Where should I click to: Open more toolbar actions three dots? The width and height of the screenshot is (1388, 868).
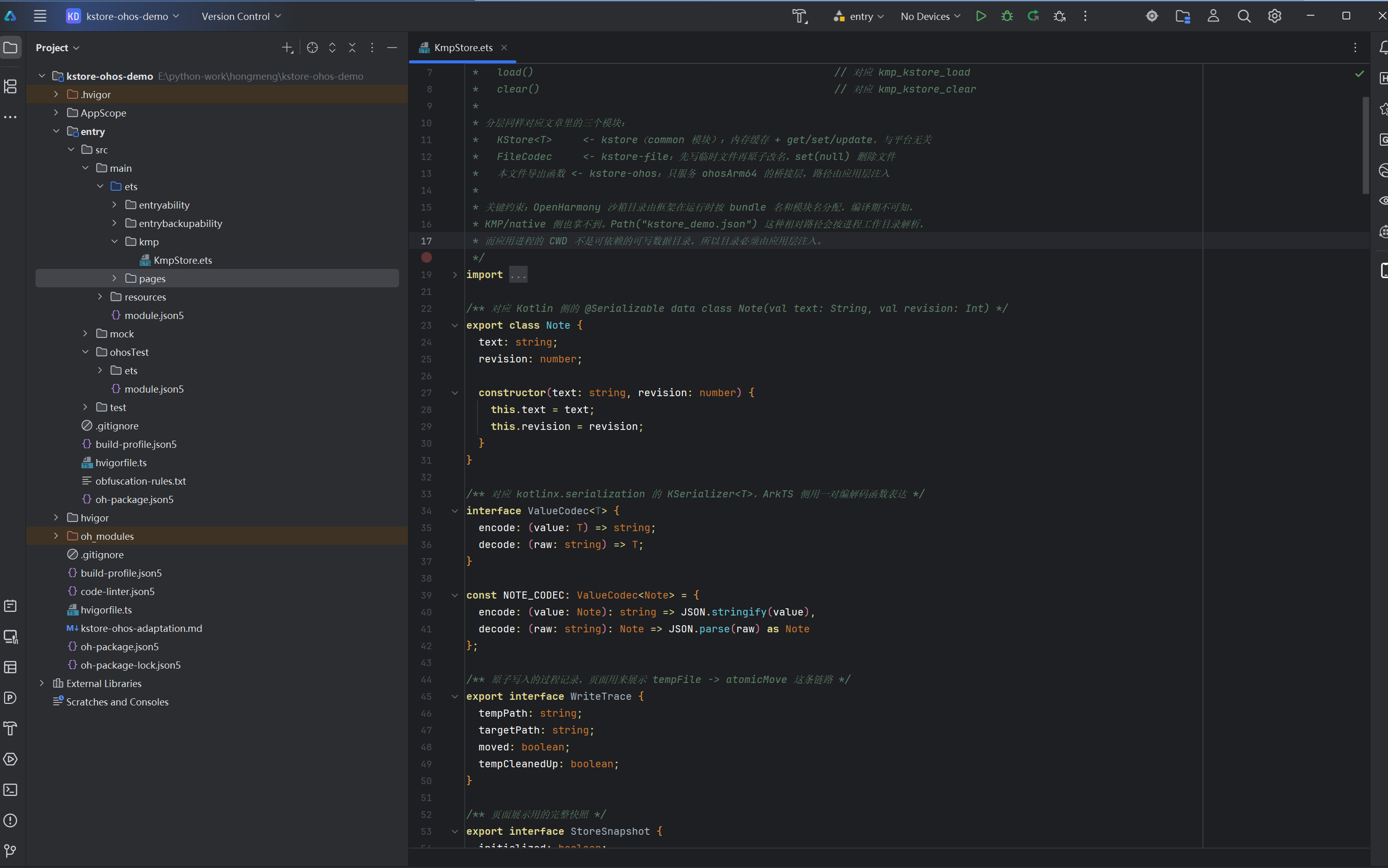tap(1085, 16)
